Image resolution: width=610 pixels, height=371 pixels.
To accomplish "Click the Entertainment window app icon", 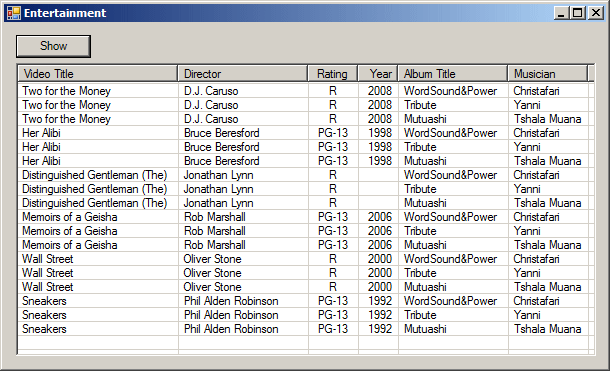I will pos(14,13).
